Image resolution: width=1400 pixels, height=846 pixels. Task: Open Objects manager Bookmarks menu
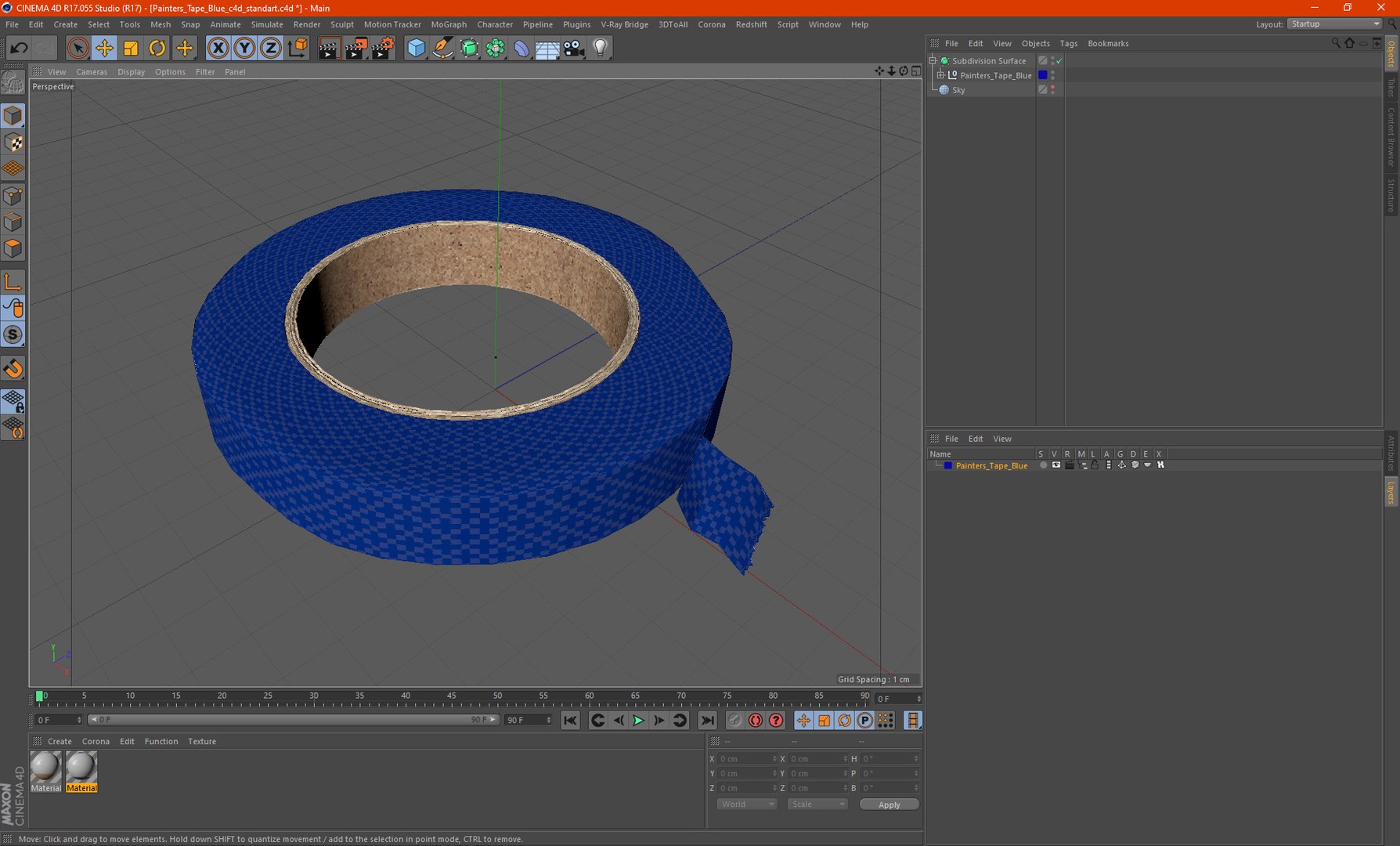click(1108, 44)
